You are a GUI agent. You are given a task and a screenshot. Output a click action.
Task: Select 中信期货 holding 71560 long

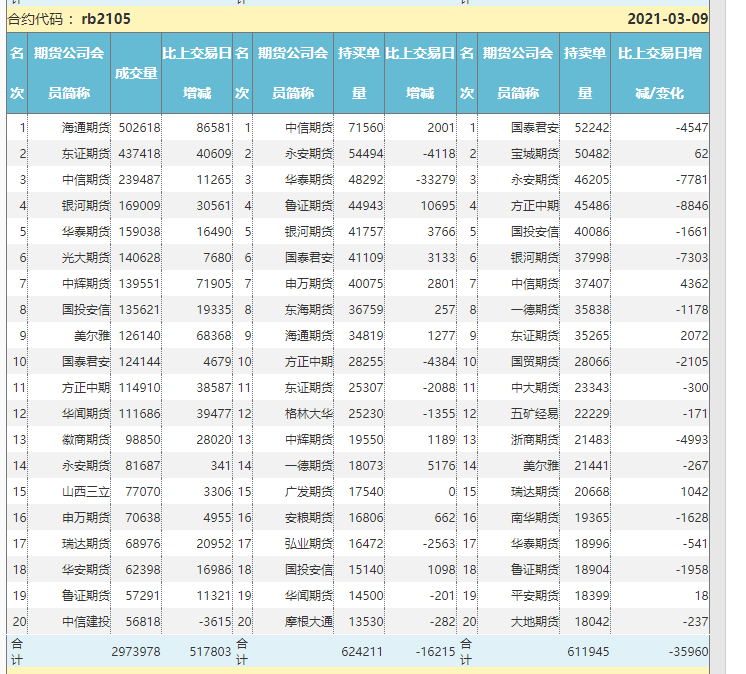pyautogui.click(x=309, y=128)
